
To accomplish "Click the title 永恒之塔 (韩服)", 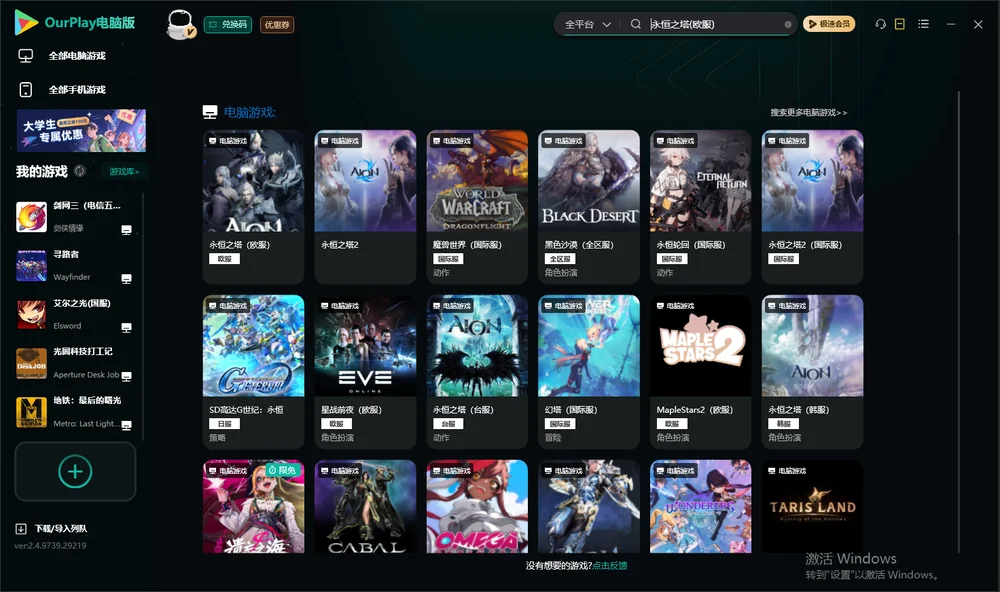I will pyautogui.click(x=798, y=410).
